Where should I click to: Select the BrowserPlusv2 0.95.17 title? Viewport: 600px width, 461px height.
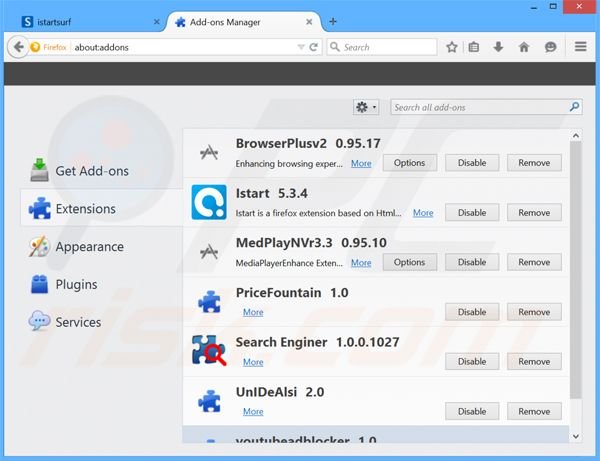[308, 143]
